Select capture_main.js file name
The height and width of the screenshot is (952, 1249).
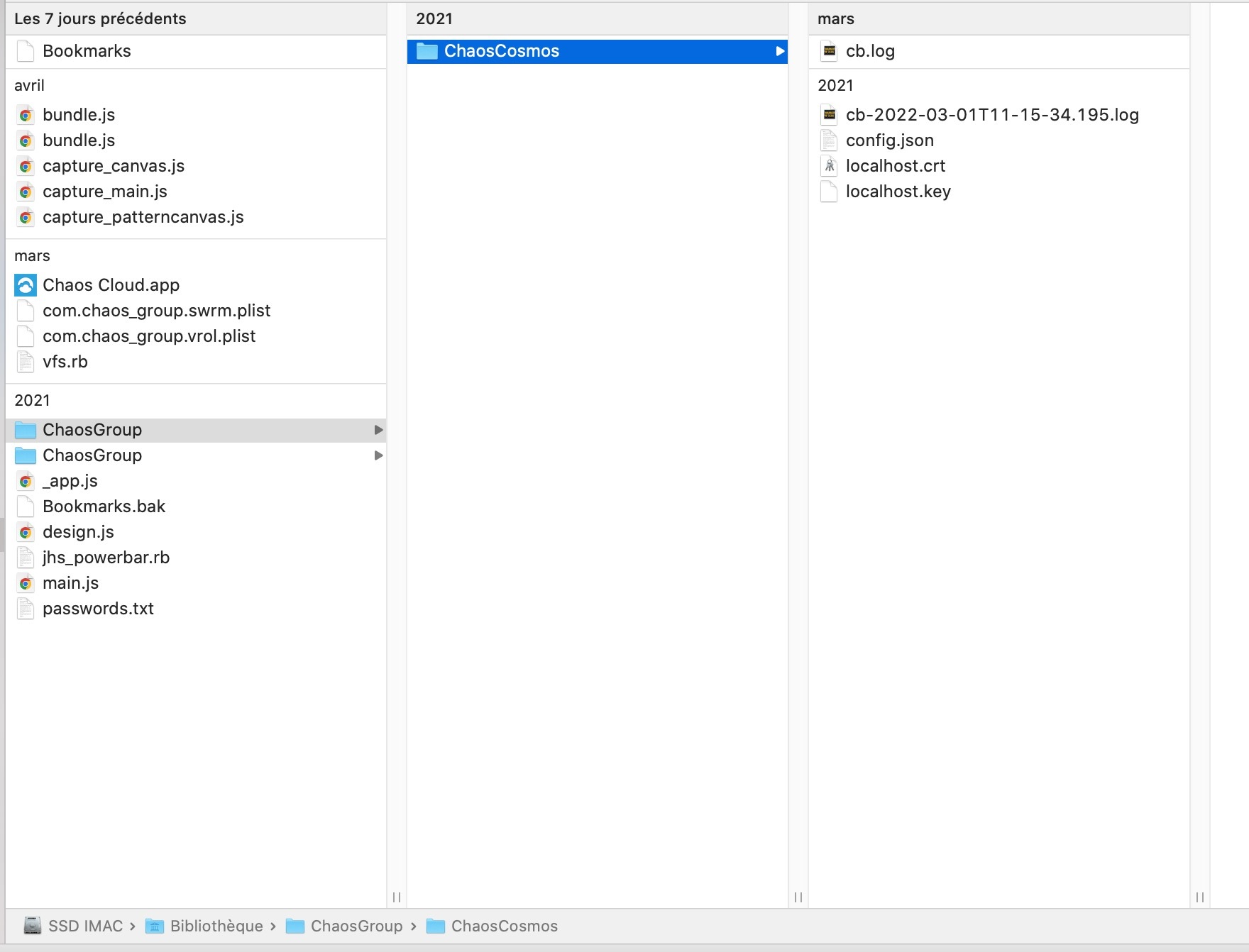(x=105, y=192)
